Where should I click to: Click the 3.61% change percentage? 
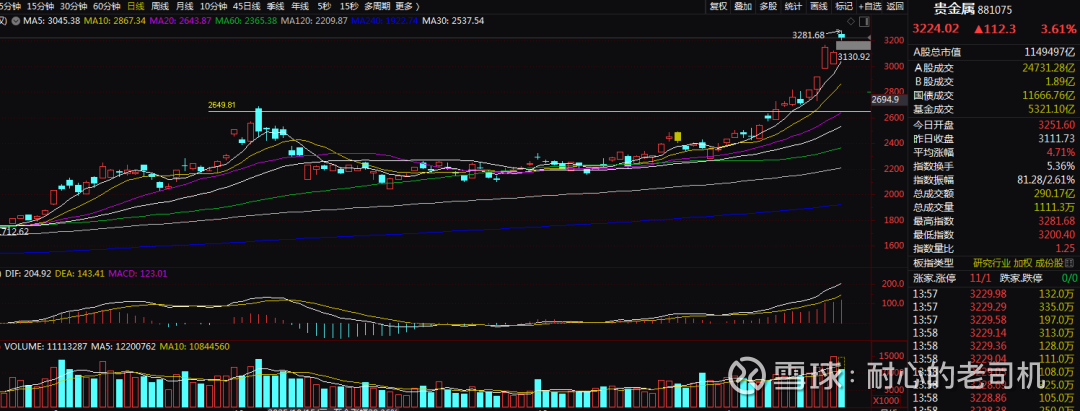pos(1061,29)
